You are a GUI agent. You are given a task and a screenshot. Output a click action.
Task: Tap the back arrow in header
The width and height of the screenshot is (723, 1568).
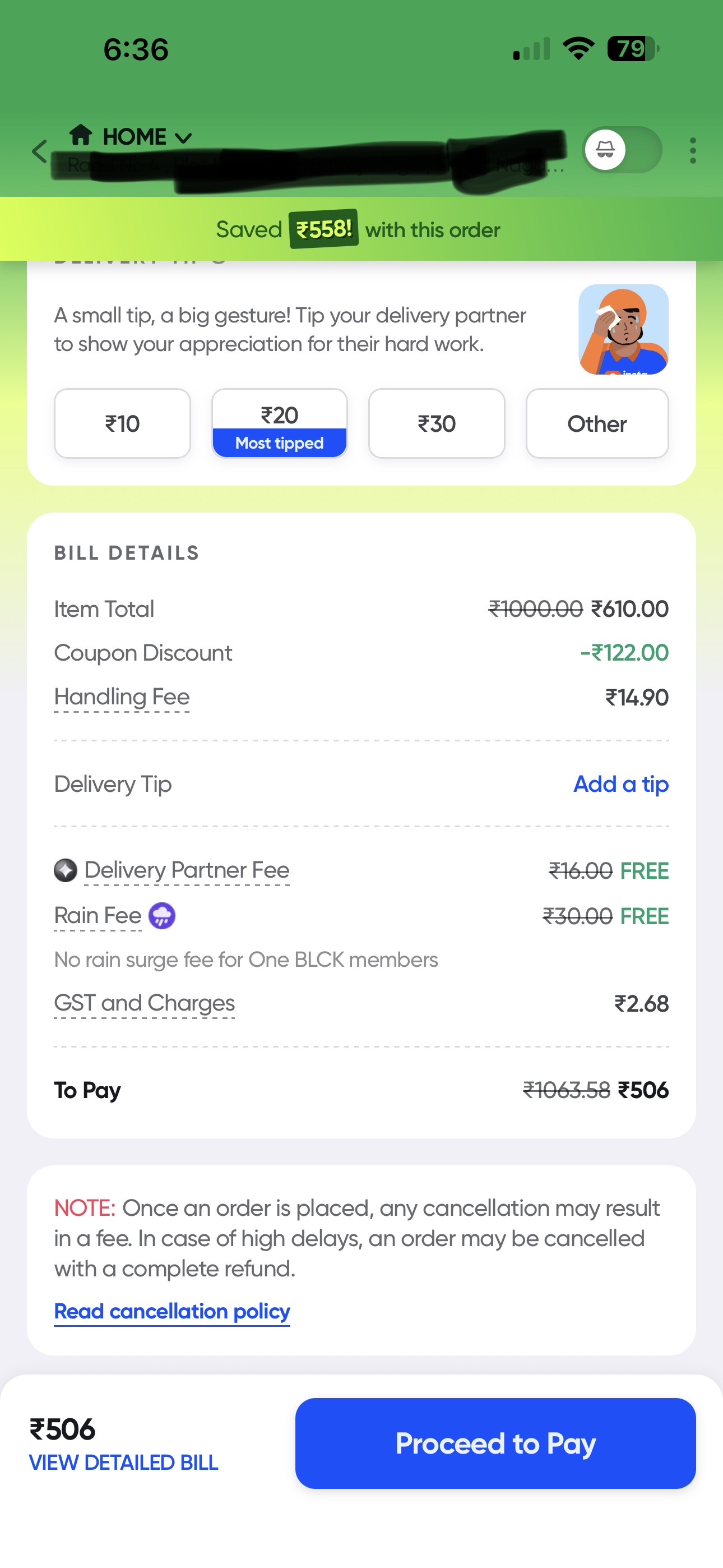tap(40, 151)
